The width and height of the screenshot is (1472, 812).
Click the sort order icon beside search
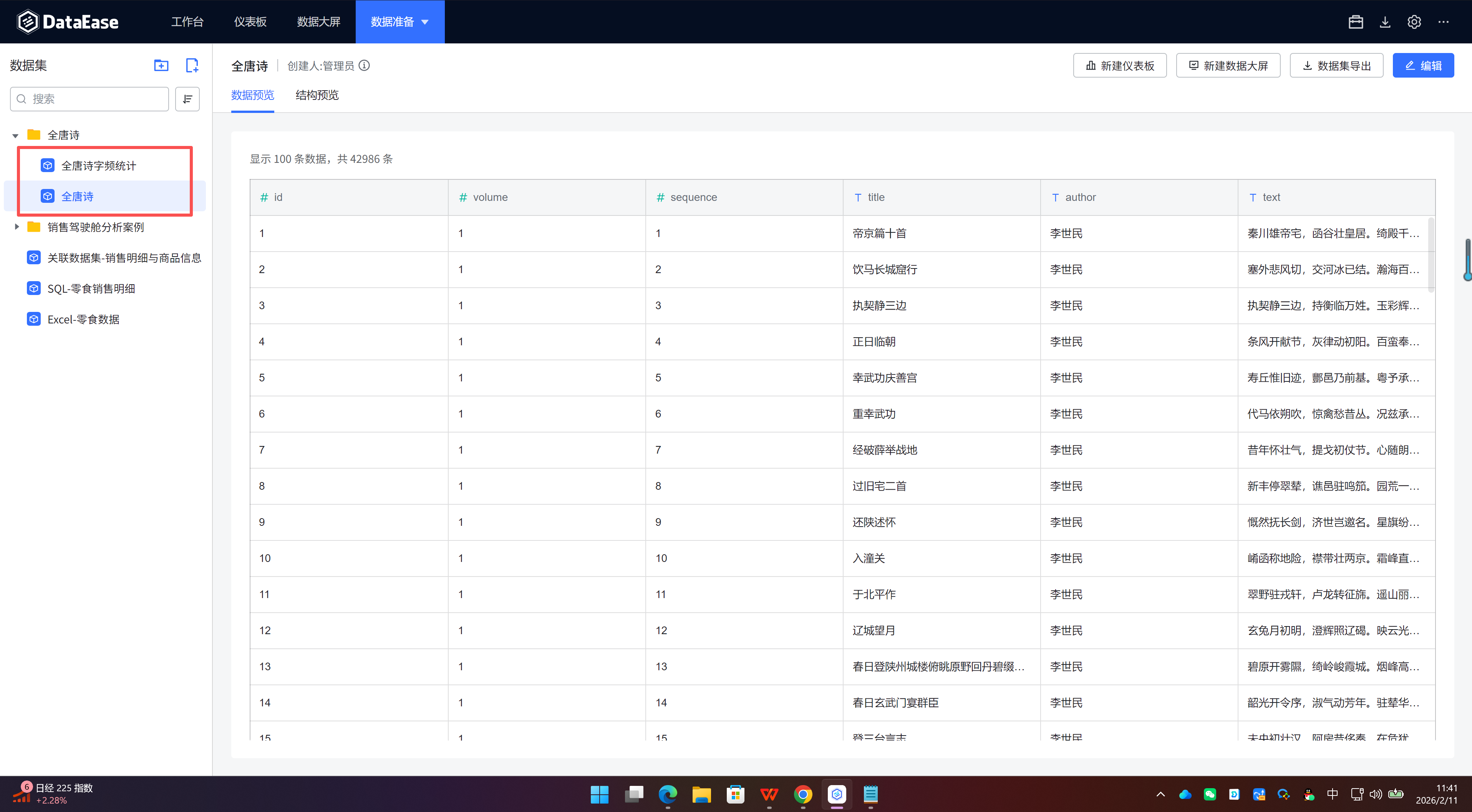point(187,99)
